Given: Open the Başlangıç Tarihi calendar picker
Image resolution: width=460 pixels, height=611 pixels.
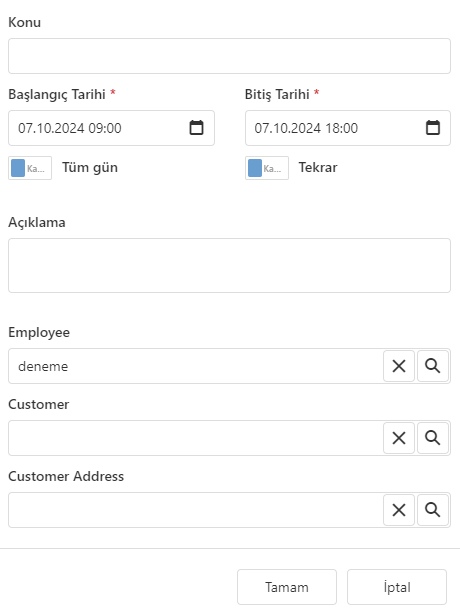Looking at the screenshot, I should (x=196, y=128).
